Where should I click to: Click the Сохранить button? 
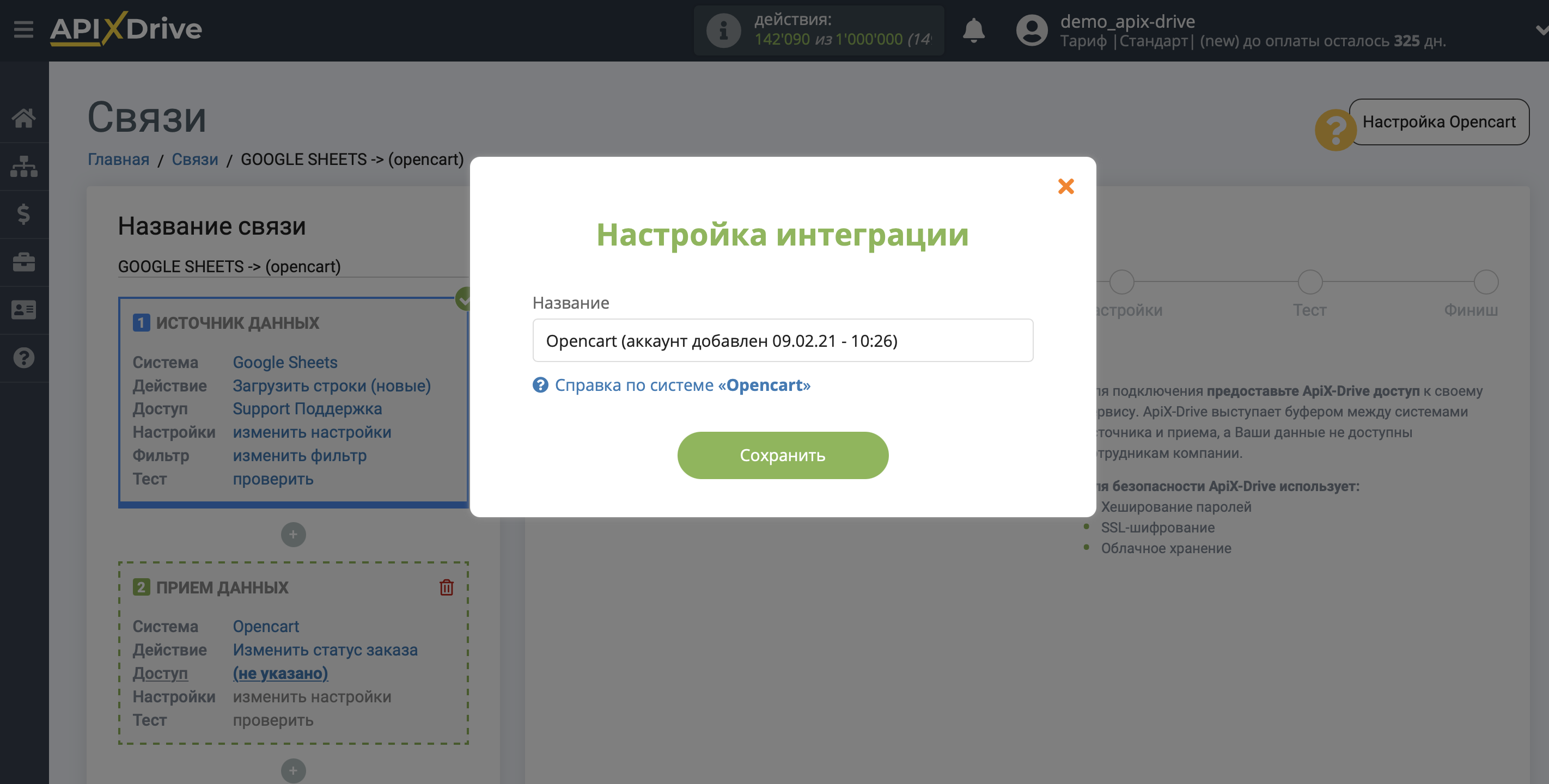782,455
